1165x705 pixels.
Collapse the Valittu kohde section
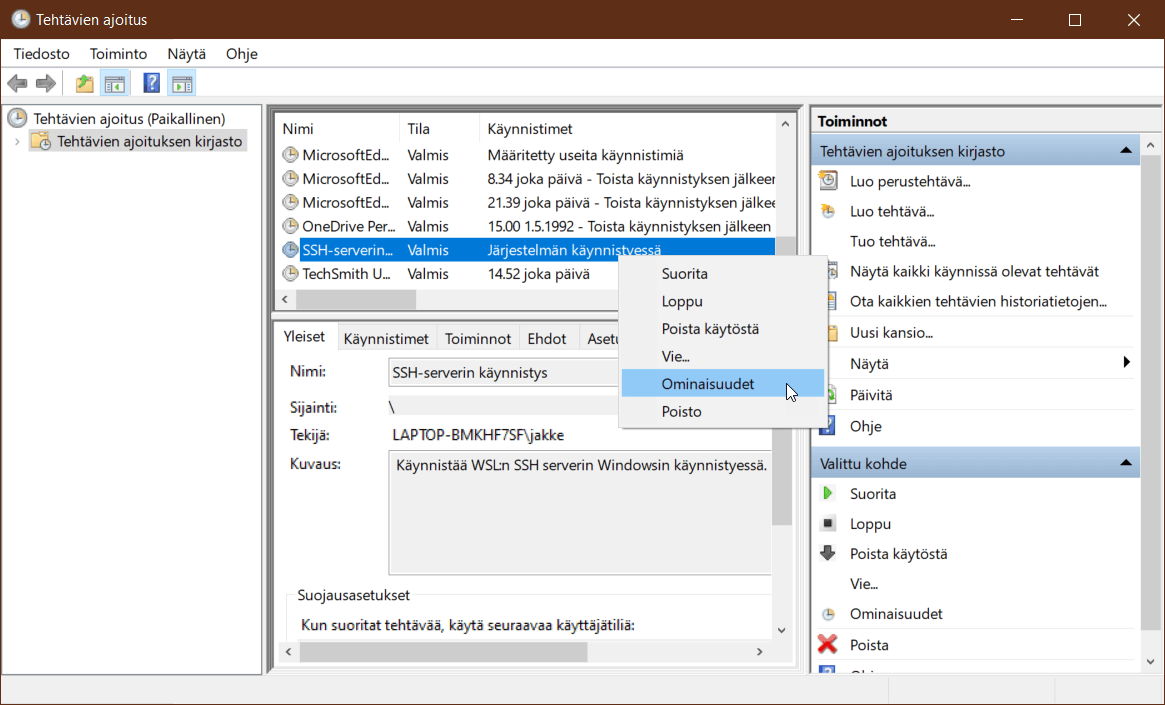pos(1126,463)
